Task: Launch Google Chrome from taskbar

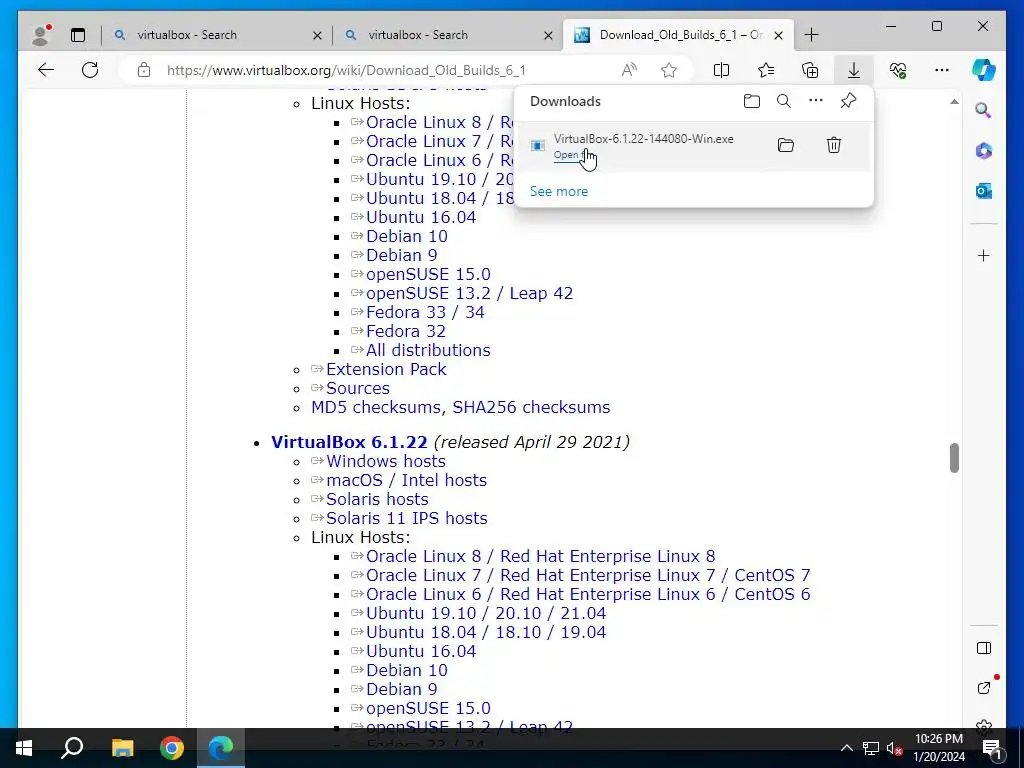Action: pyautogui.click(x=172, y=748)
